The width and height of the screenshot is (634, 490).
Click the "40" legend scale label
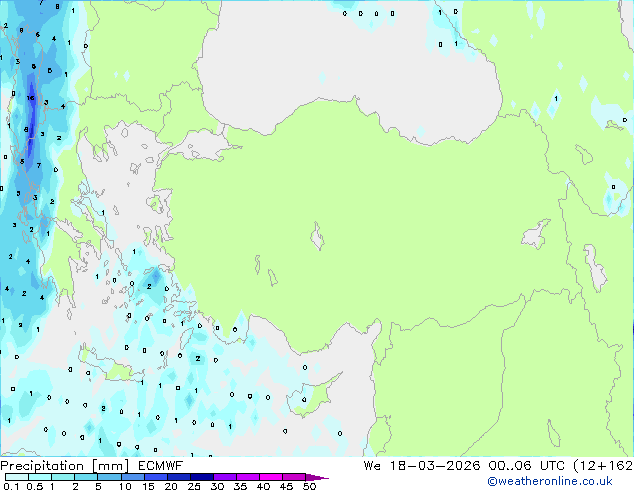tap(263, 486)
